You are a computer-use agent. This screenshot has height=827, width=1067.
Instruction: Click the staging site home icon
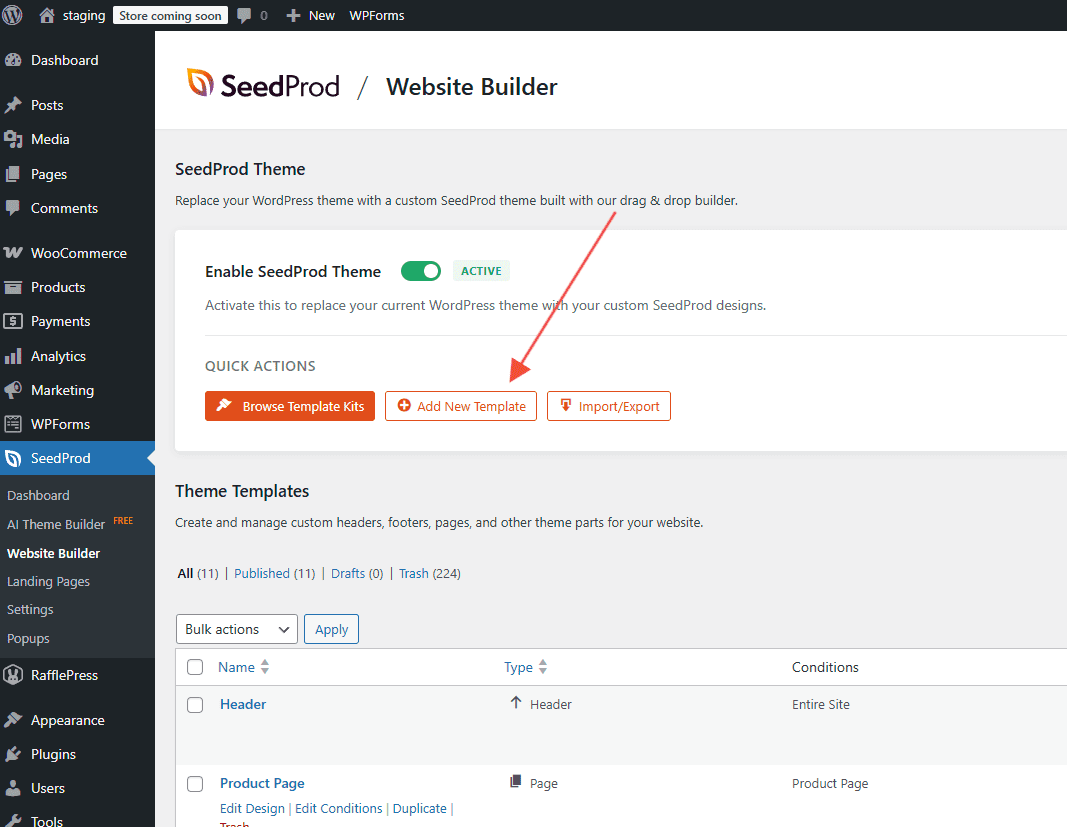[47, 16]
